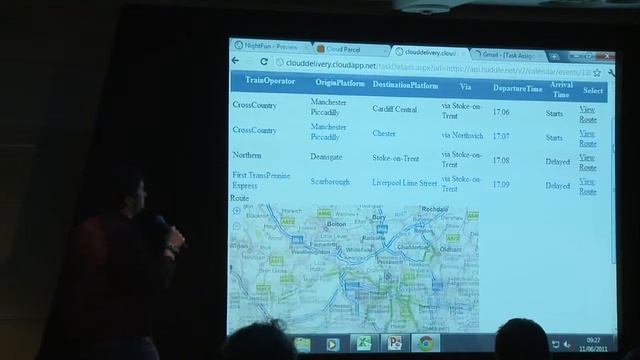Click the Stoke-on-Trent destination cell
Viewport: 640px width, 360px height.
pos(396,158)
